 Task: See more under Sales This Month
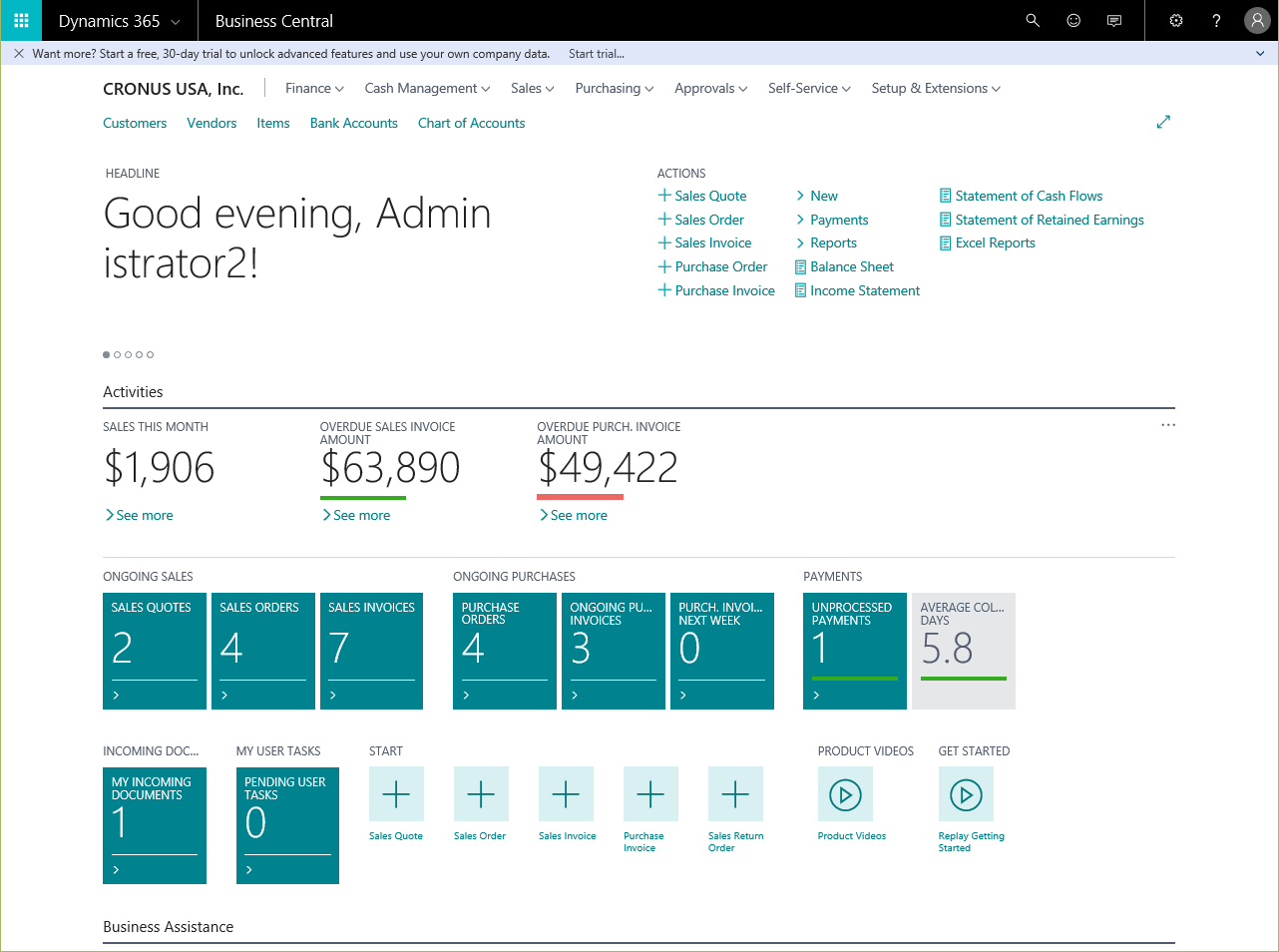point(139,515)
